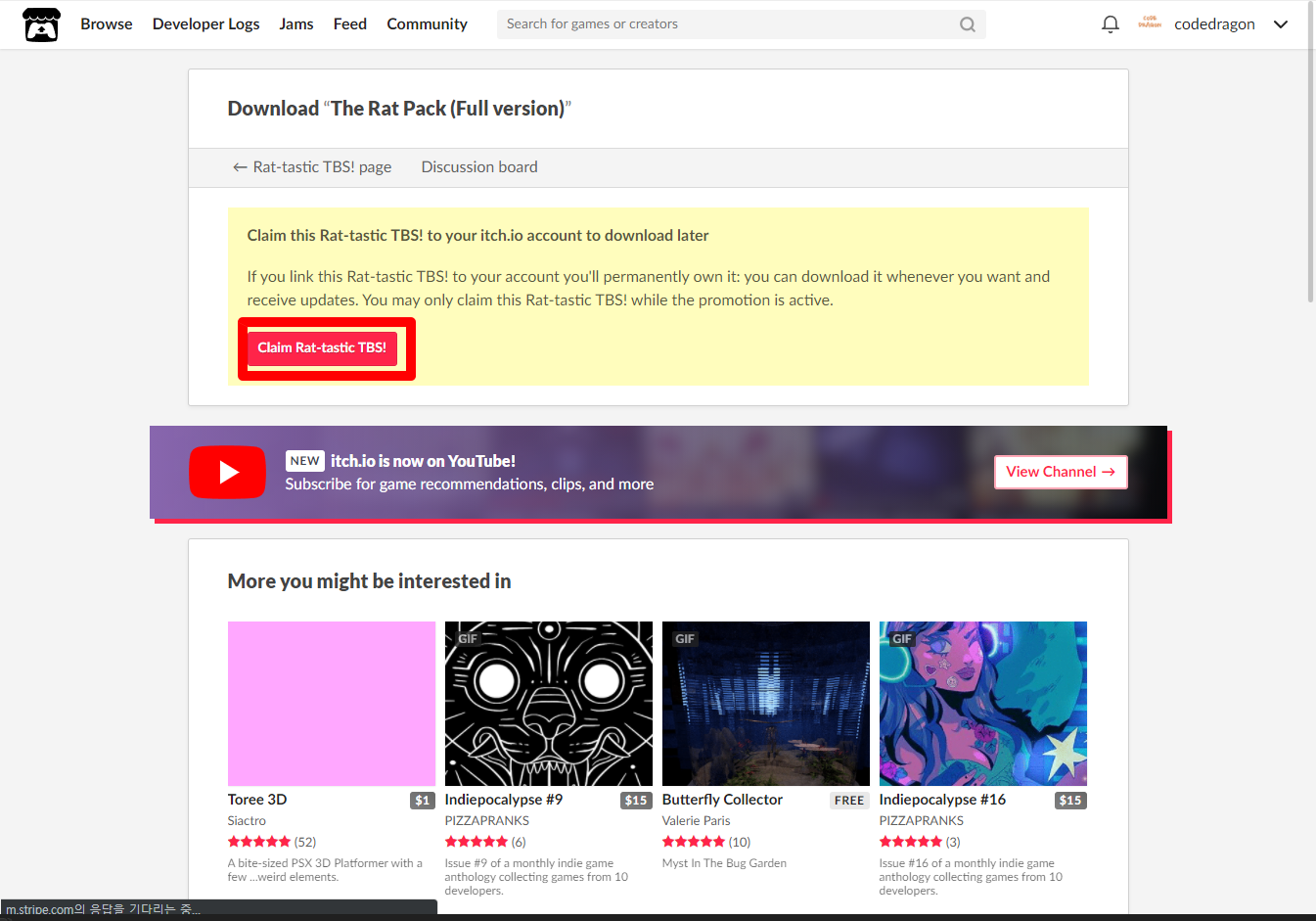Focus the search for games field
Image resolution: width=1316 pixels, height=921 pixels.
[x=741, y=24]
